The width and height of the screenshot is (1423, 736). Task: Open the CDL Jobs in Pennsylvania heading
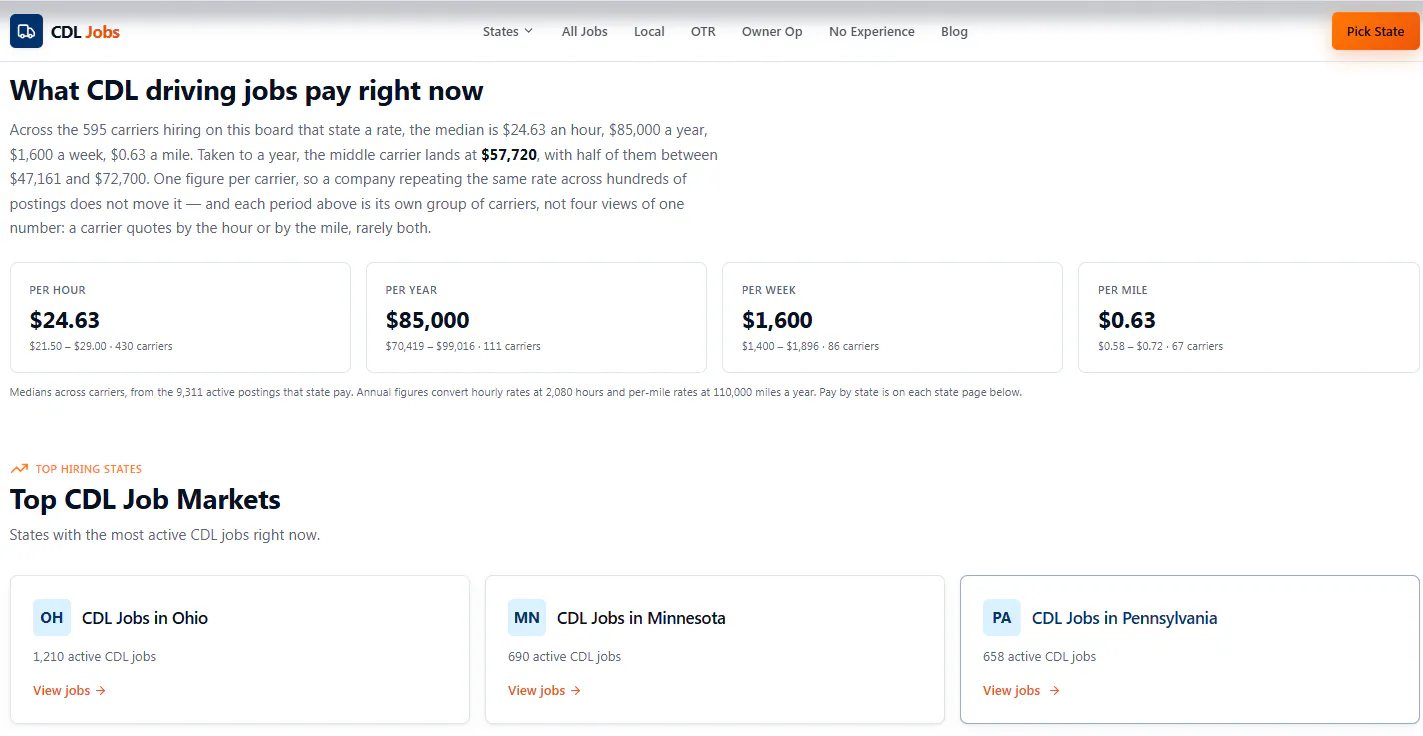click(x=1125, y=618)
